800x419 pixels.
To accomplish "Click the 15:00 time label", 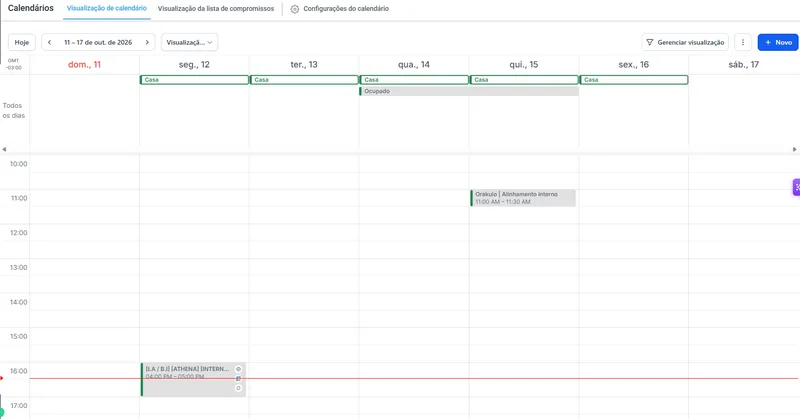I will 18,336.
